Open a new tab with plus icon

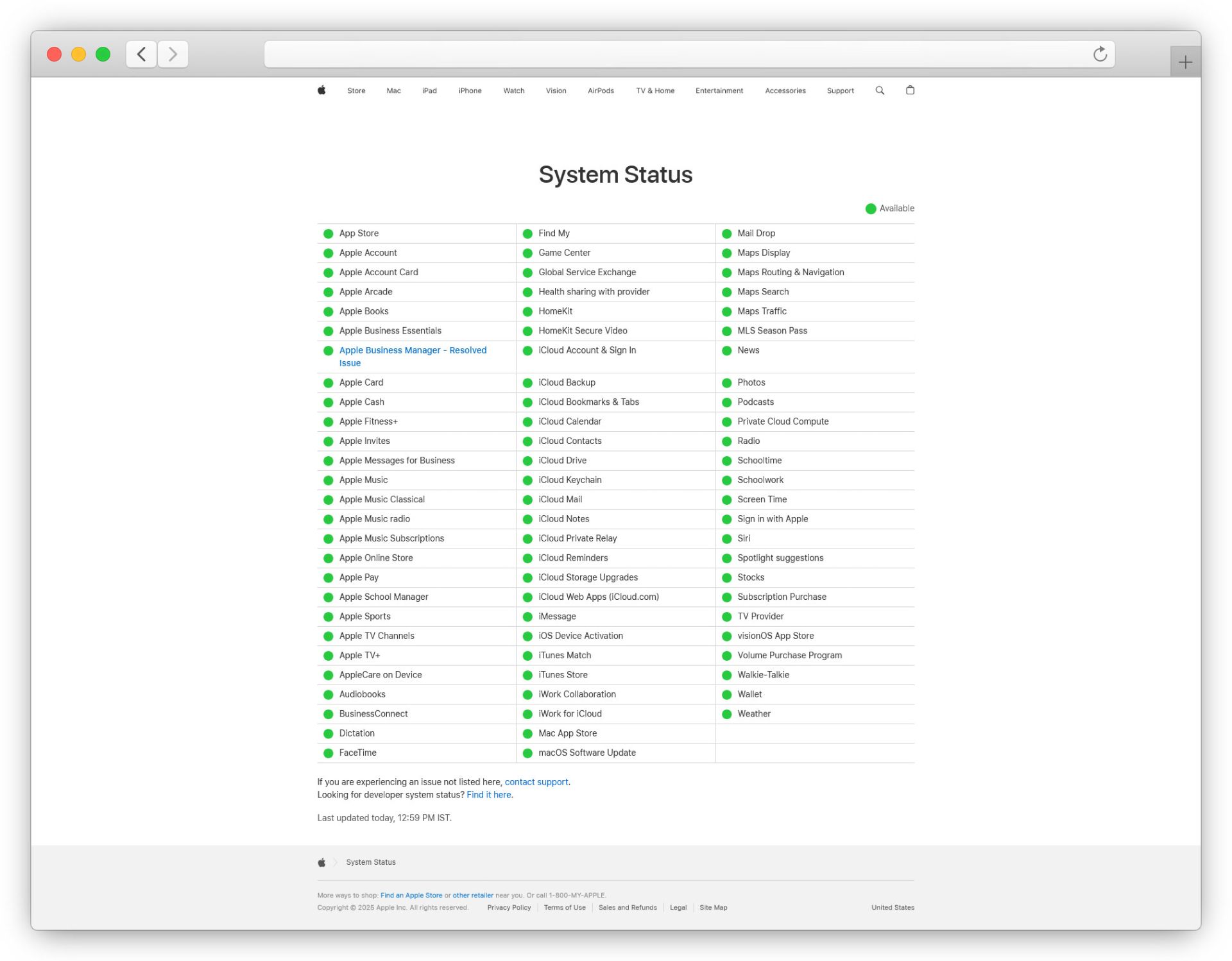click(x=1185, y=62)
